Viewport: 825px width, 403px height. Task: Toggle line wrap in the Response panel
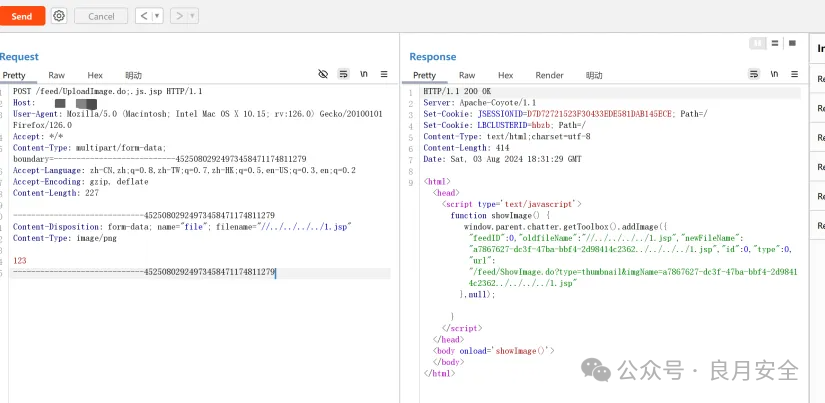click(754, 74)
